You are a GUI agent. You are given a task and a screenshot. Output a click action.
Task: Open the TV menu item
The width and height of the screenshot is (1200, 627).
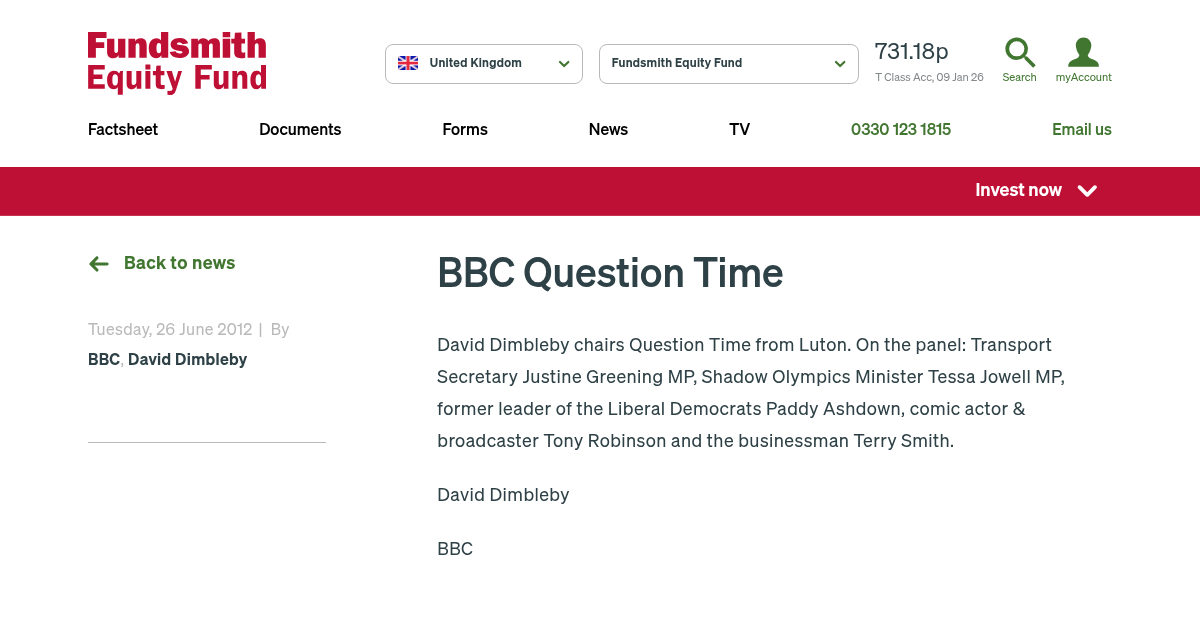pos(739,129)
